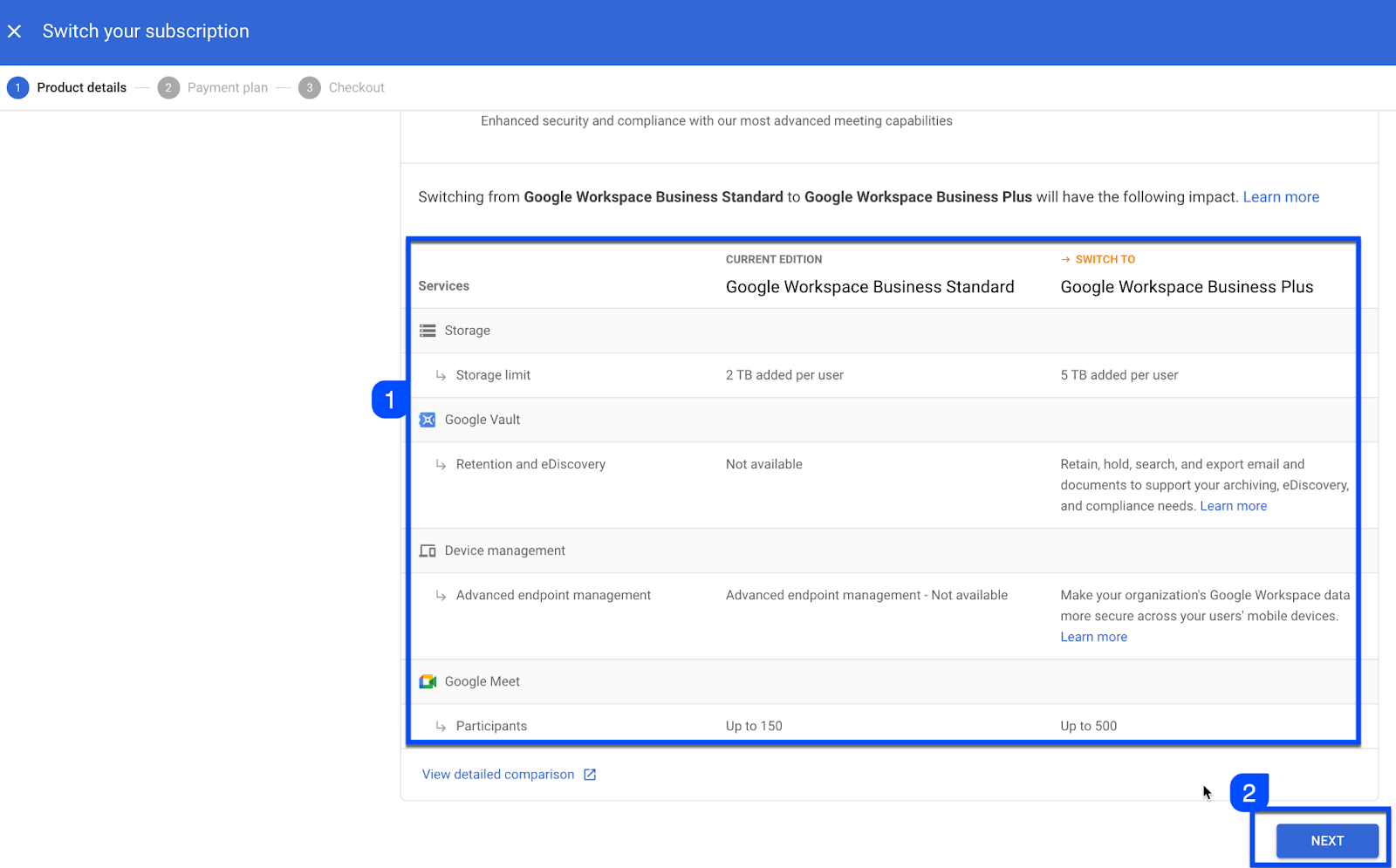Click the 5 TB added per user cell
The width and height of the screenshot is (1396, 868).
coord(1119,375)
